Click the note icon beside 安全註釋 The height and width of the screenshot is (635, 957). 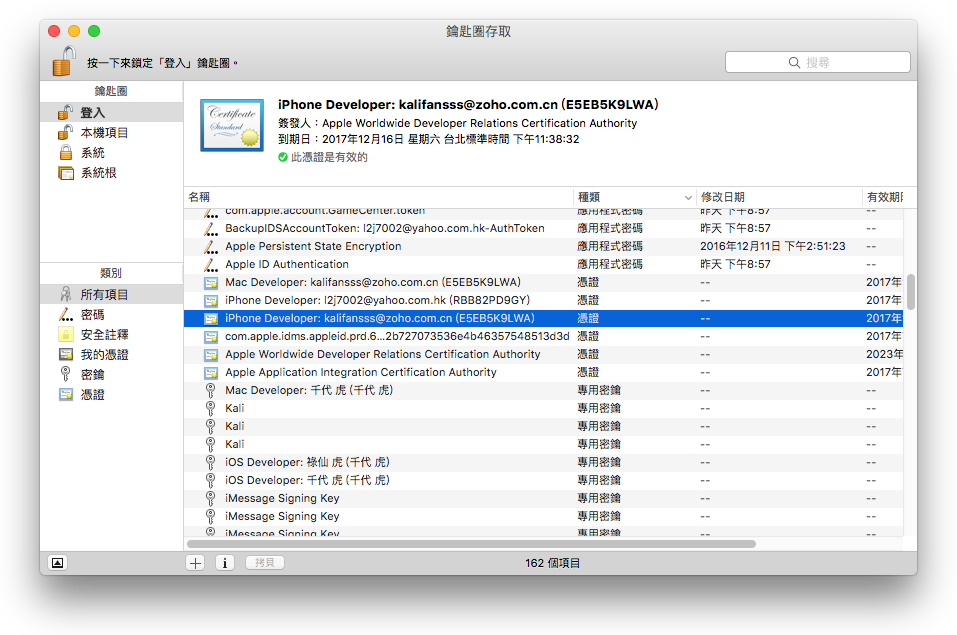point(66,335)
